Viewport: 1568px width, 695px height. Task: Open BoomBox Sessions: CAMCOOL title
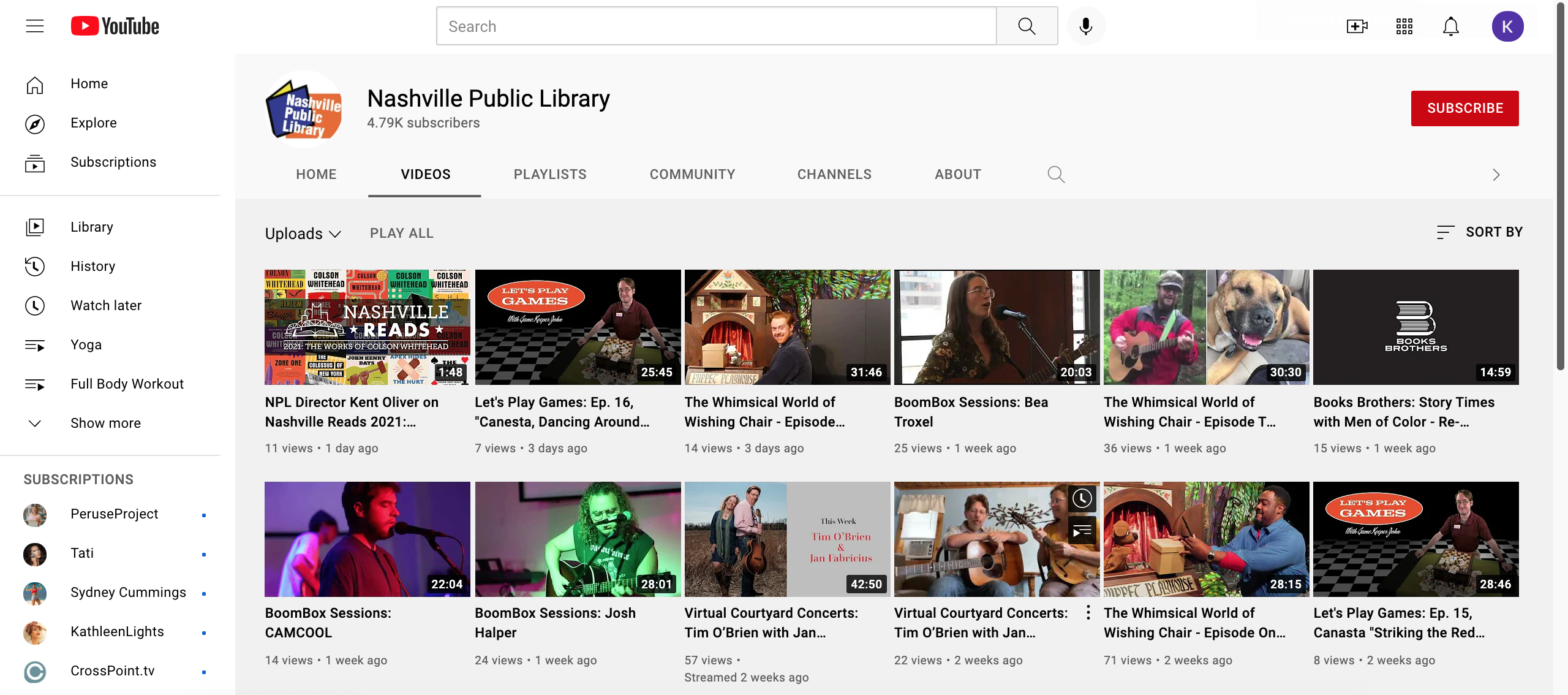(328, 623)
